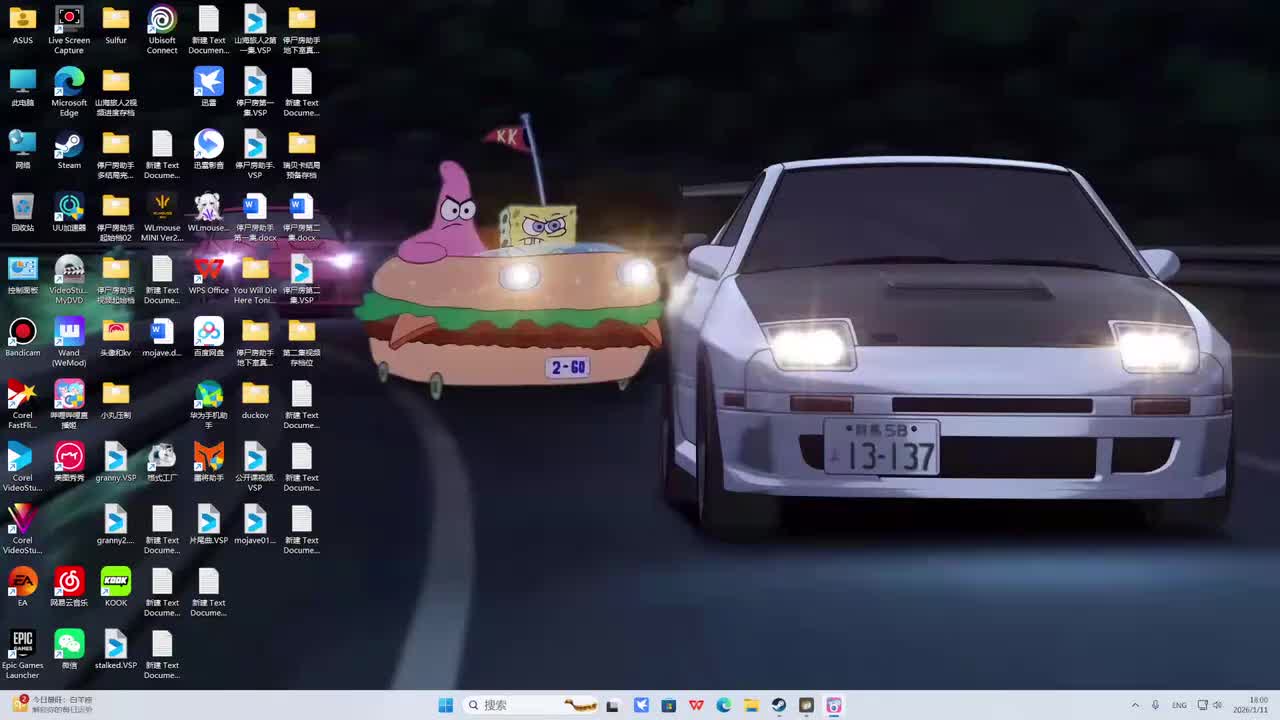Open Steam from the taskbar
The image size is (1280, 720).
click(779, 705)
